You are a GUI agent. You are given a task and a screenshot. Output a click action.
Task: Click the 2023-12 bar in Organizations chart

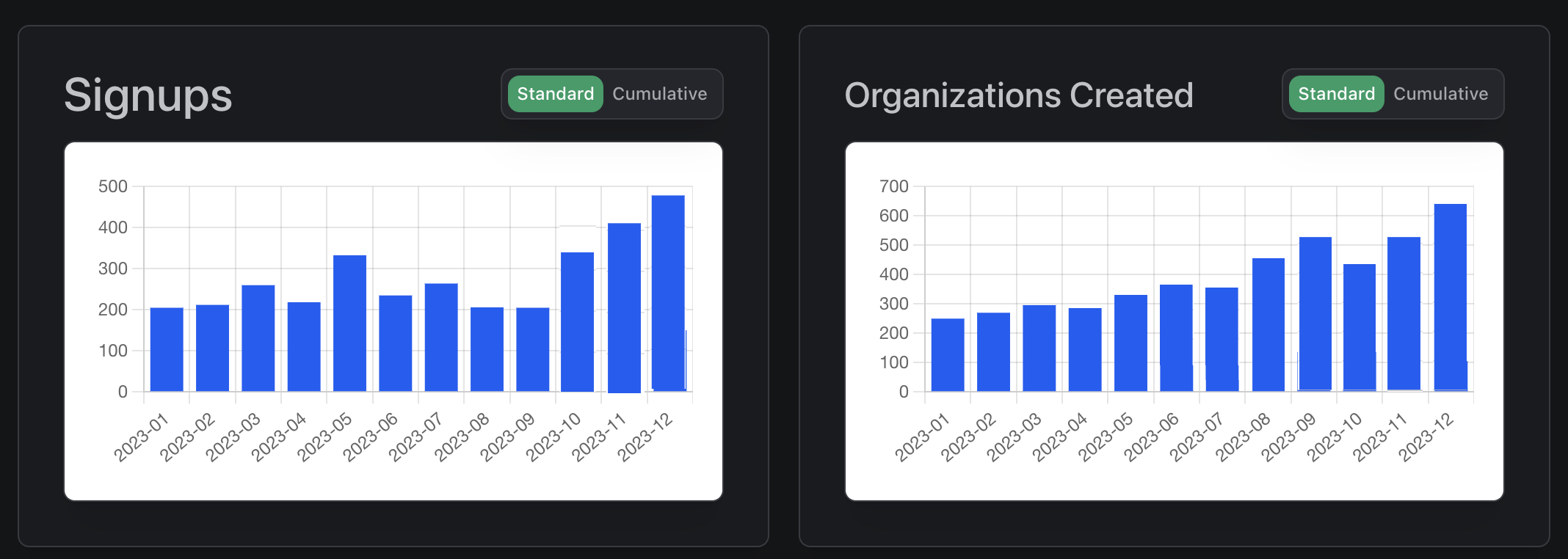pyautogui.click(x=1451, y=297)
